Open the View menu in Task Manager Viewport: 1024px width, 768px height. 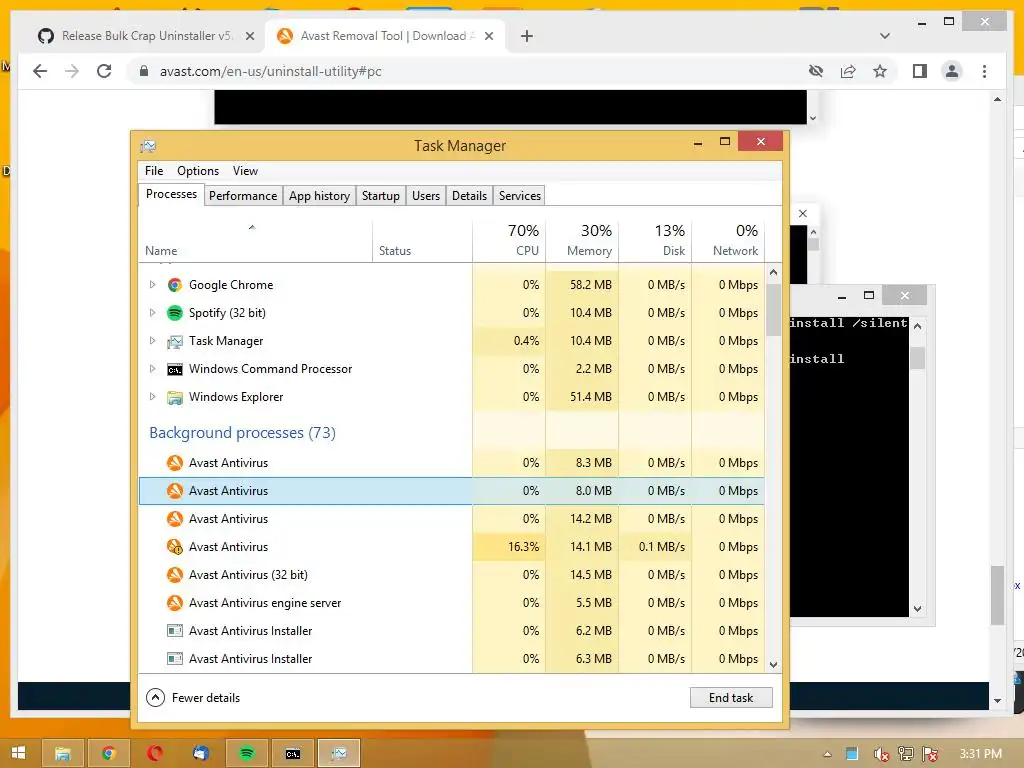[x=246, y=171]
